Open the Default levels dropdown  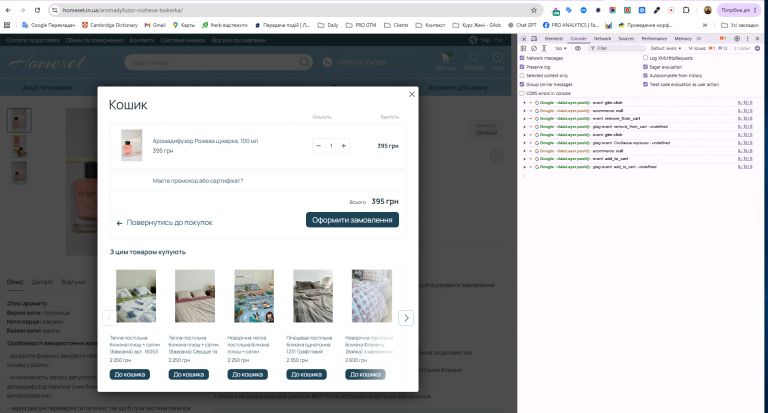[666, 49]
